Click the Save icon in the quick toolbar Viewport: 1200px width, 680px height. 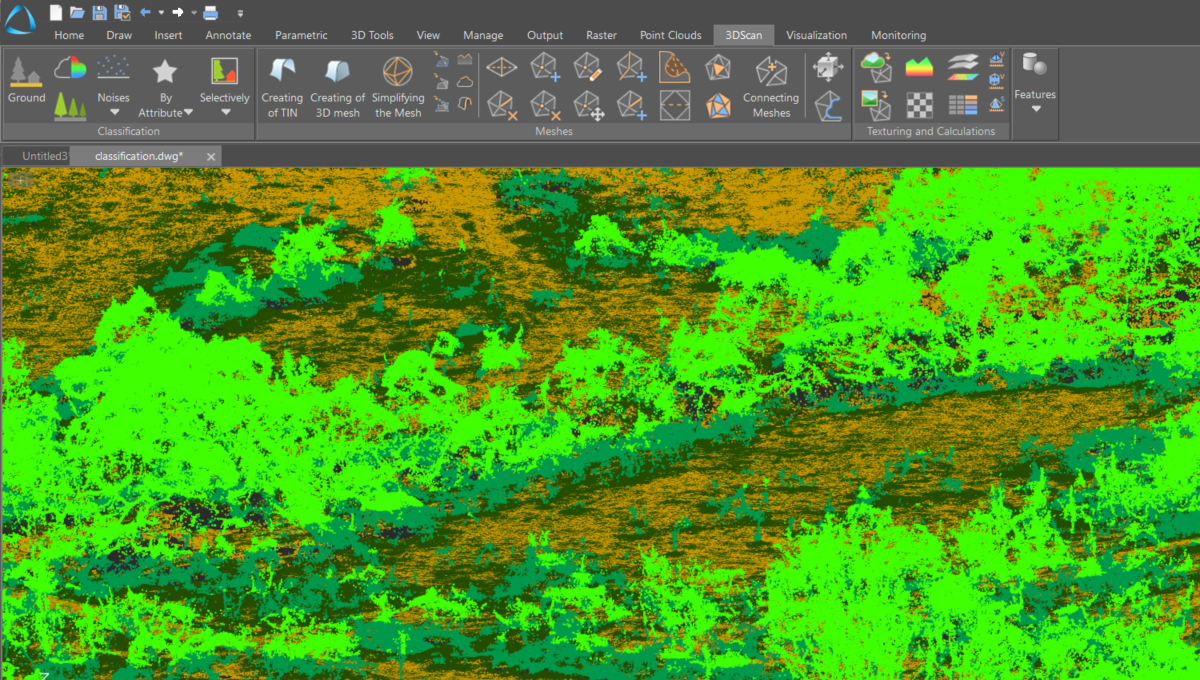pos(99,13)
